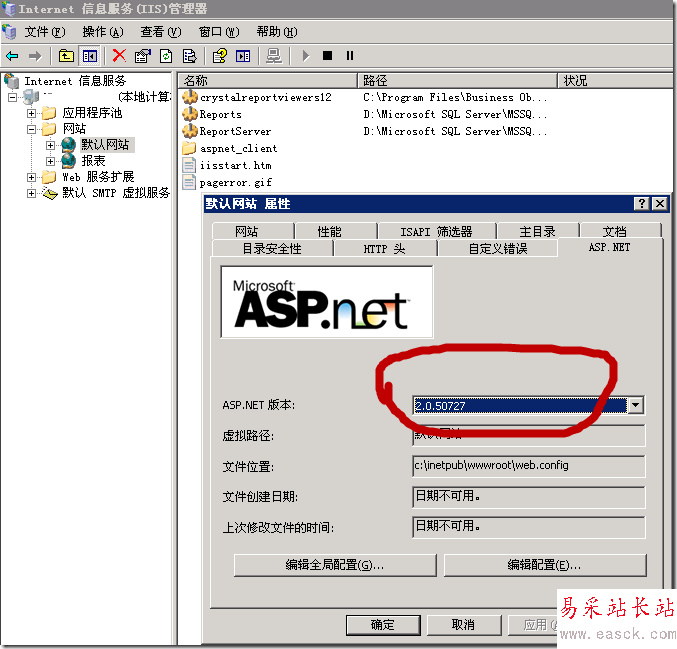The image size is (677, 649).
Task: Open the 帮助(H) menu
Action: [x=277, y=32]
